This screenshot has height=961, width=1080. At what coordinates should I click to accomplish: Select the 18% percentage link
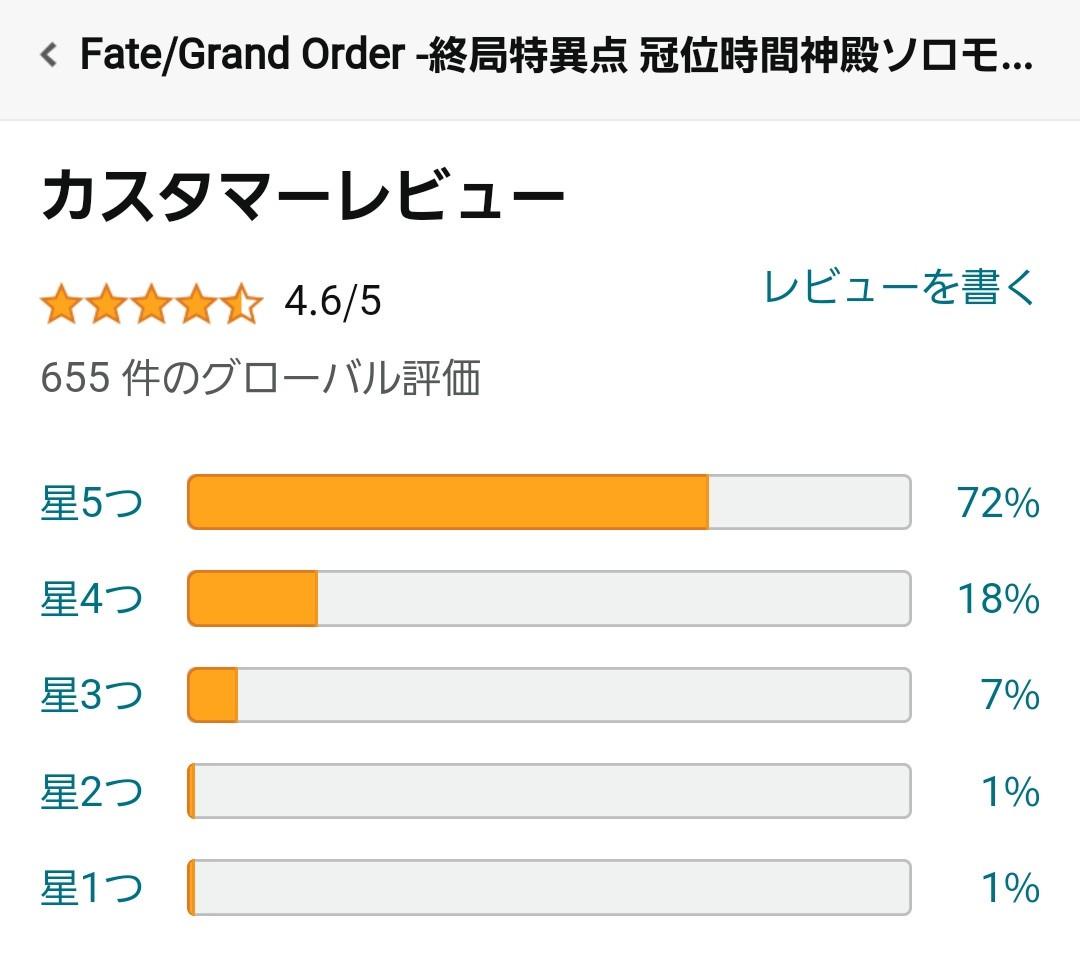coord(998,598)
